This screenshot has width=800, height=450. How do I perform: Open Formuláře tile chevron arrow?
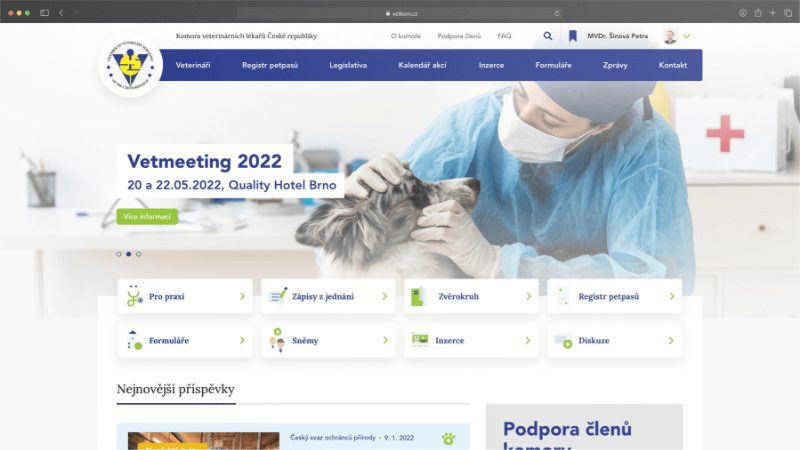242,341
